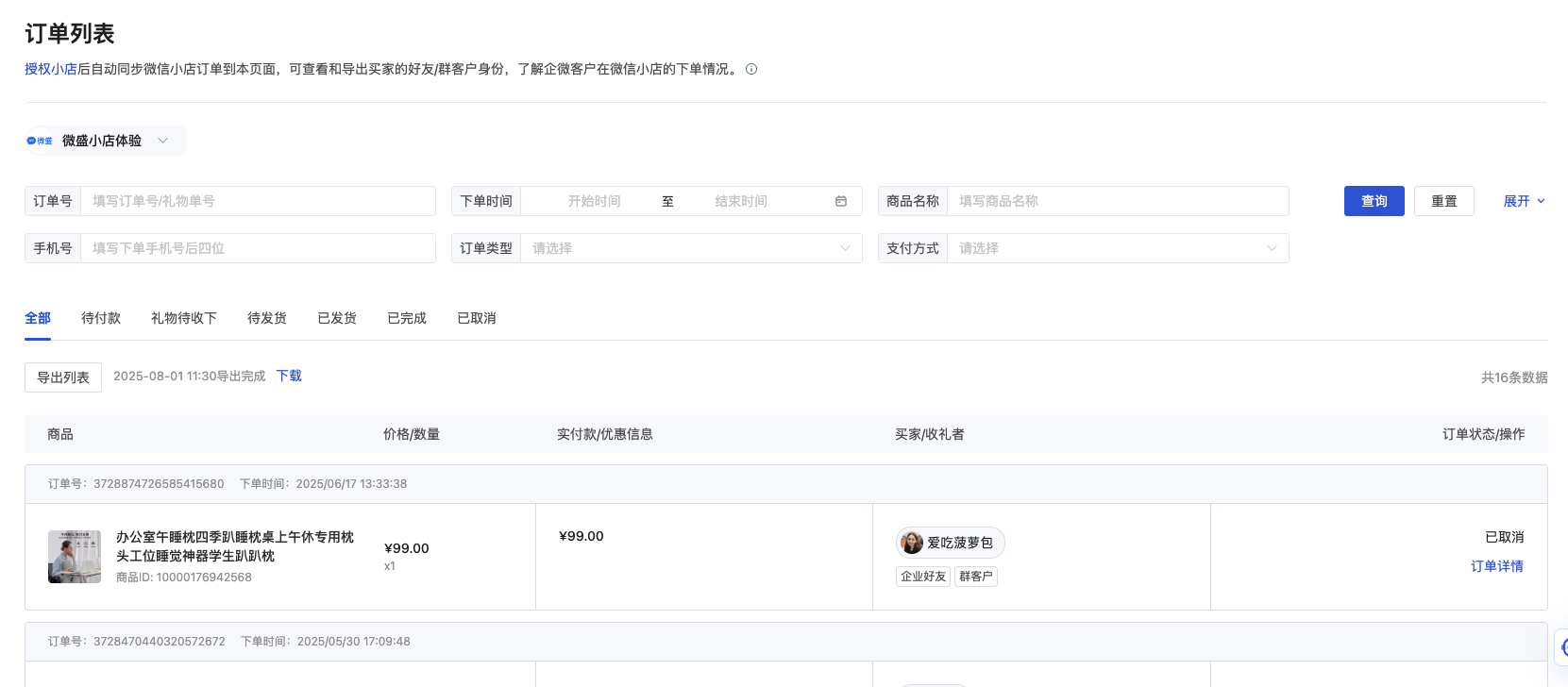Open the calendar icon in 下单时间 field
Viewport: 1568px width, 687px height.
[x=841, y=201]
